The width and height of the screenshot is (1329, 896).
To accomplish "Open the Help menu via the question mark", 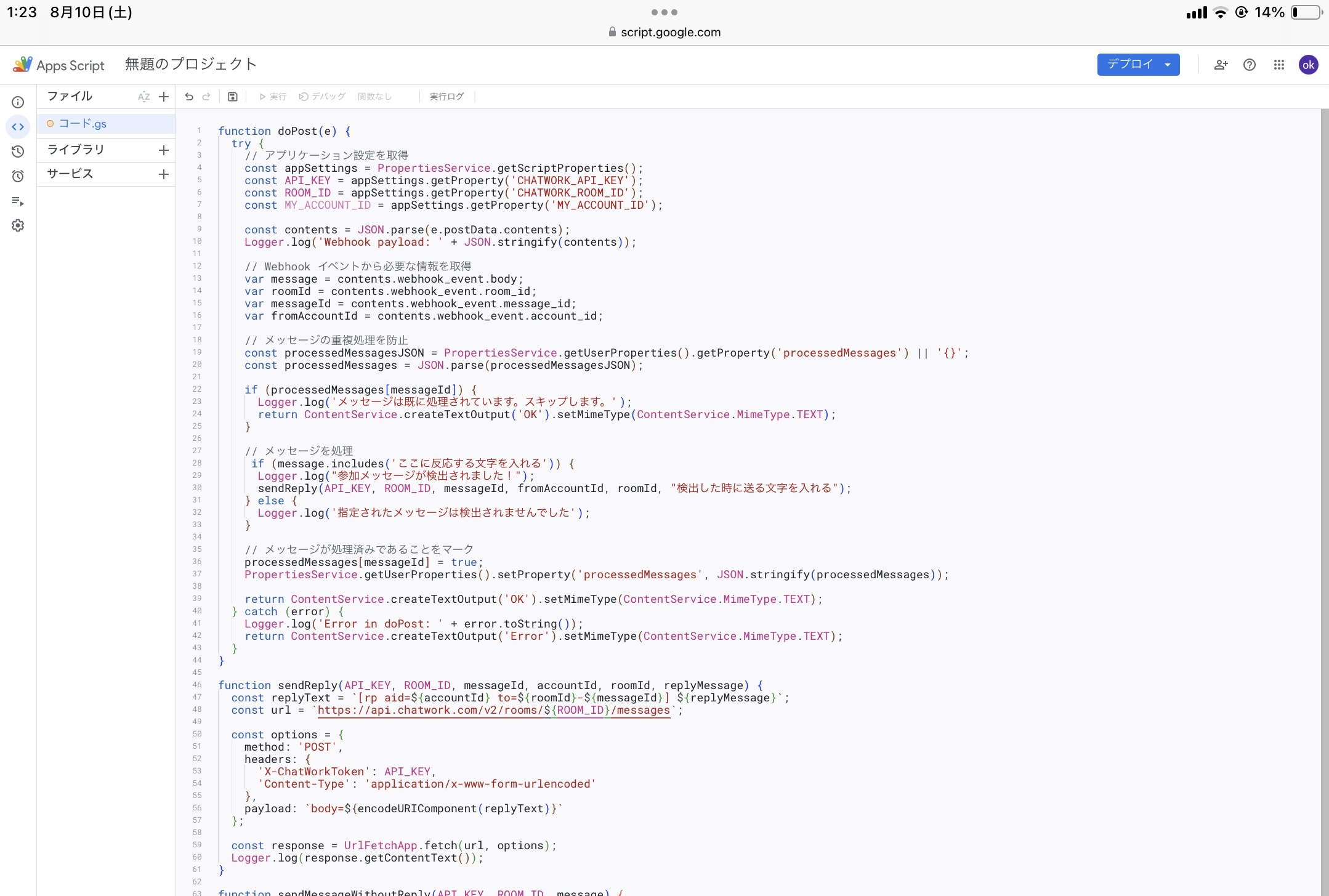I will 1250,65.
